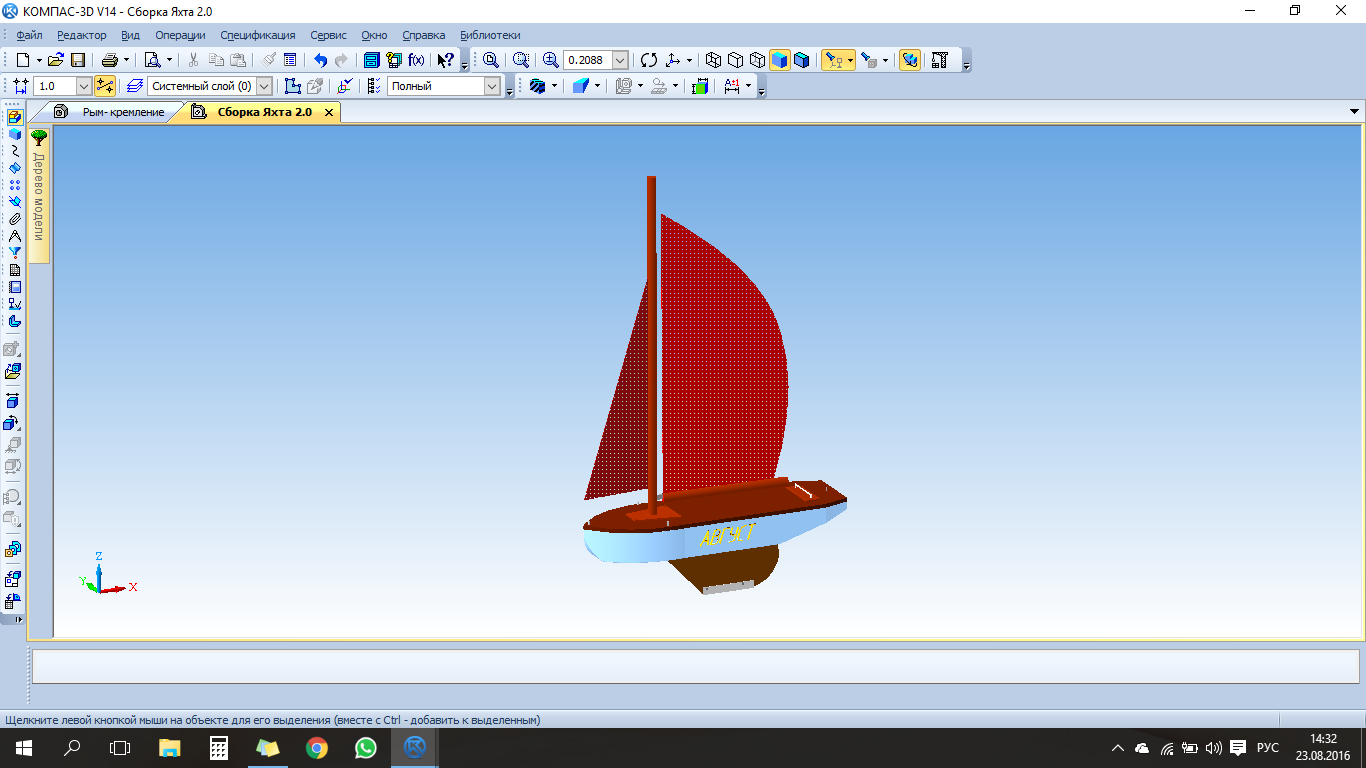Image resolution: width=1366 pixels, height=768 pixels.
Task: Zoom to window with the first magnifier icon
Action: (x=491, y=60)
